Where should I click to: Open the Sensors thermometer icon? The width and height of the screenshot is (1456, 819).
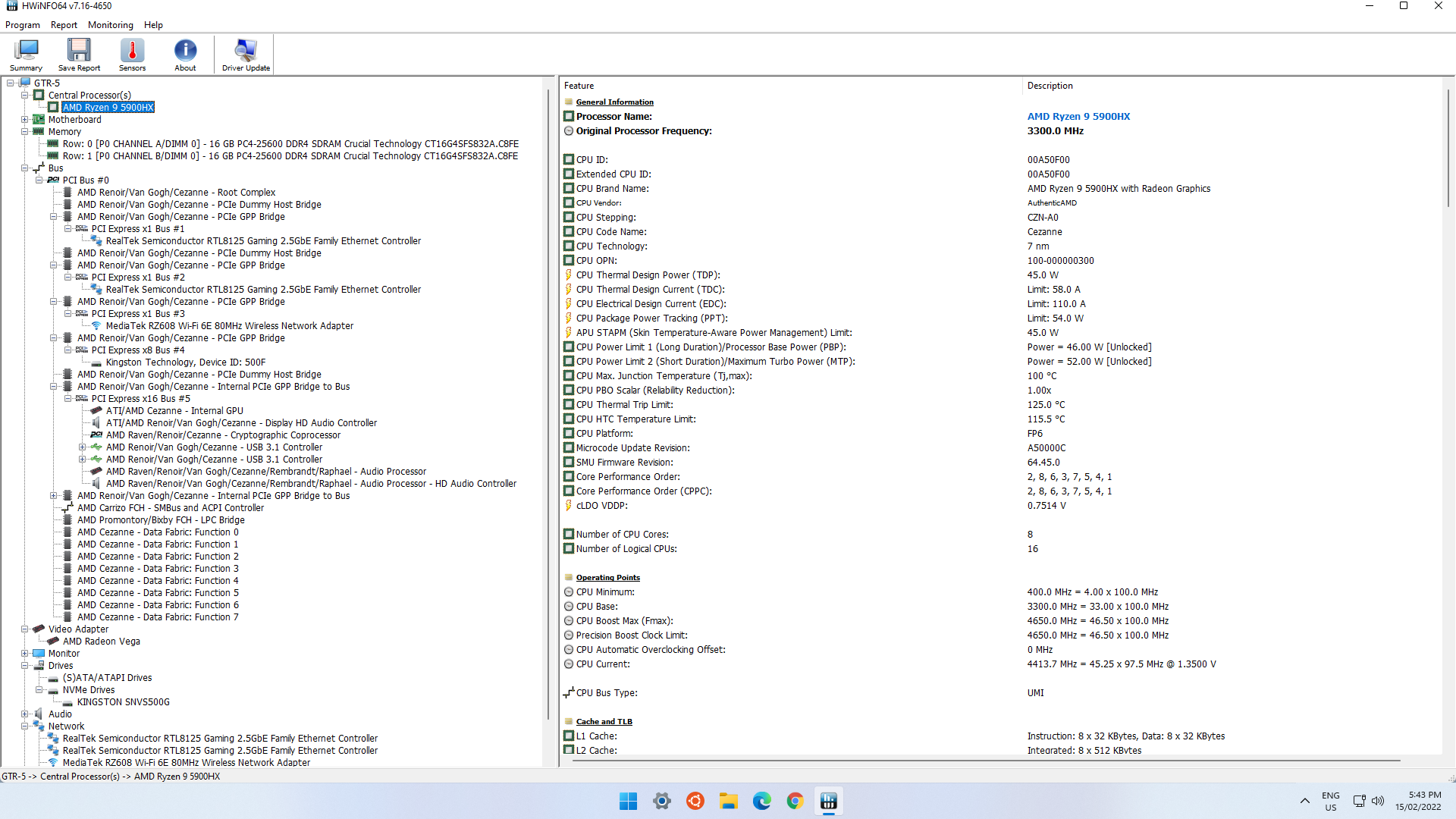pos(132,55)
